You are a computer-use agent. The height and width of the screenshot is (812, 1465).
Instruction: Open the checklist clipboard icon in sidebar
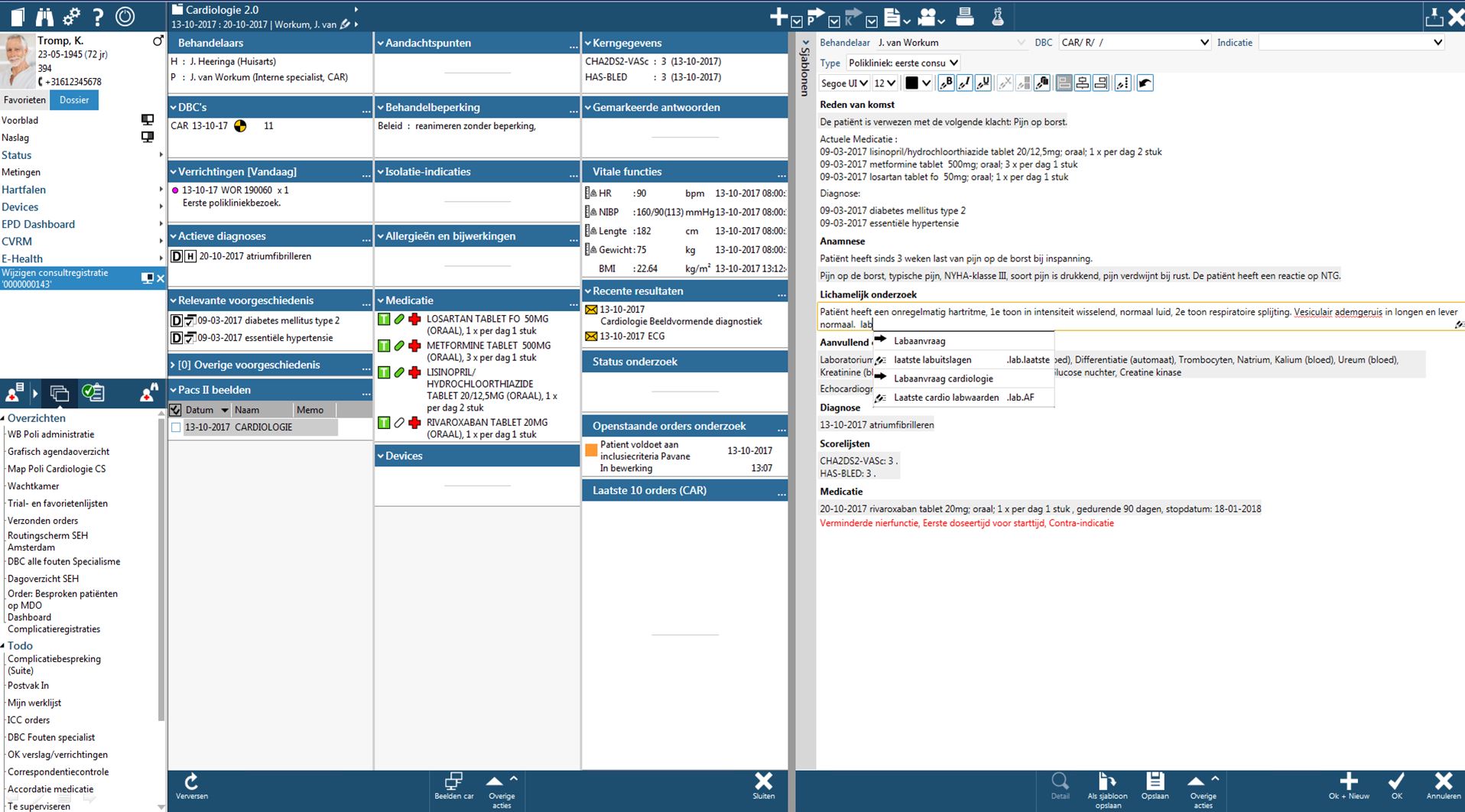pos(93,393)
